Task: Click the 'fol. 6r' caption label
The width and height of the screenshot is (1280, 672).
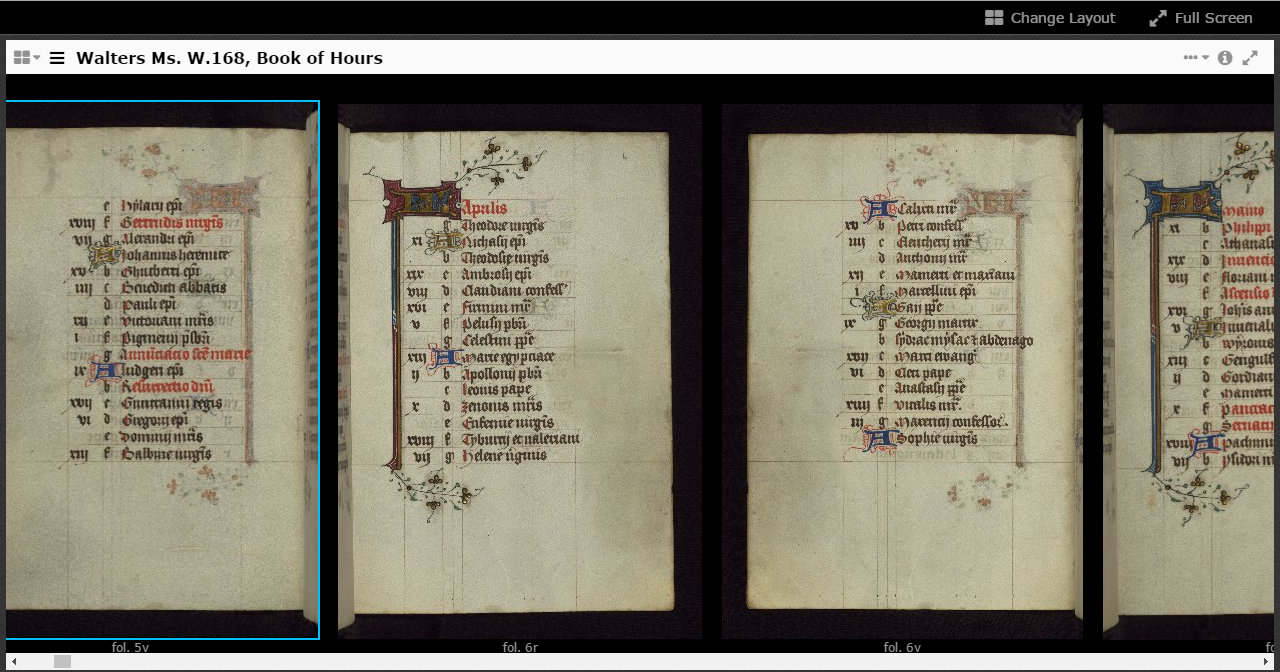Action: coord(520,647)
